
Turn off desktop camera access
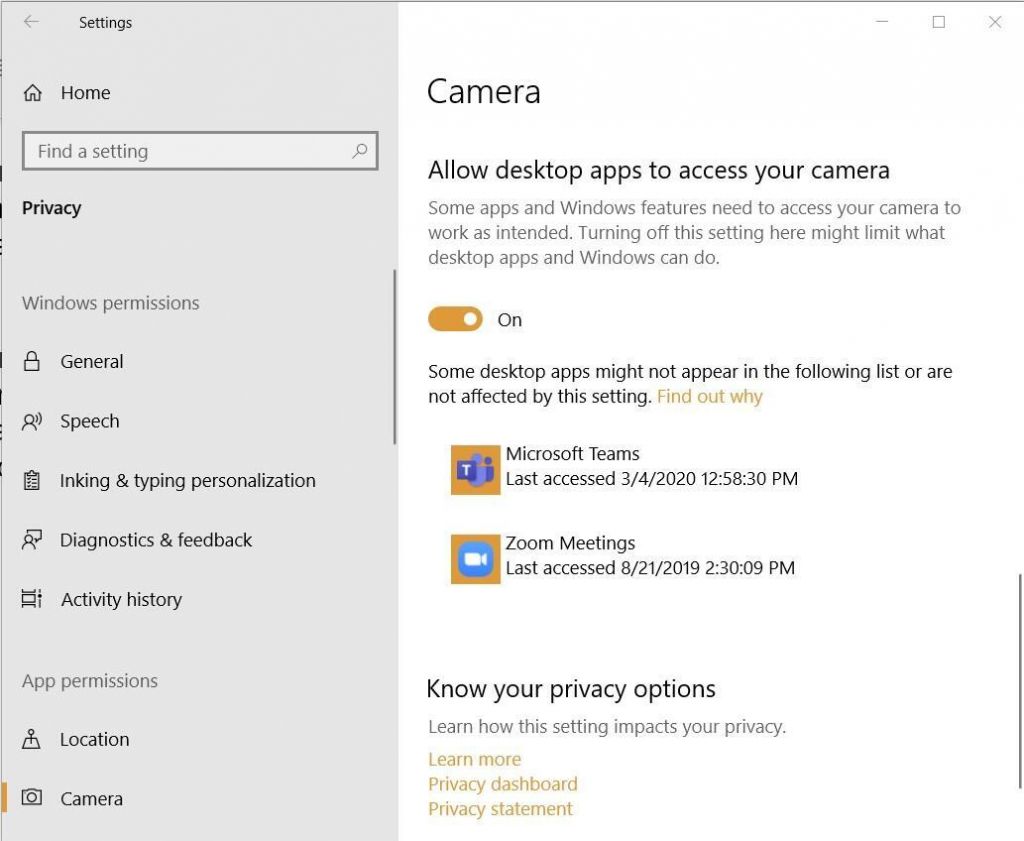pyautogui.click(x=455, y=319)
